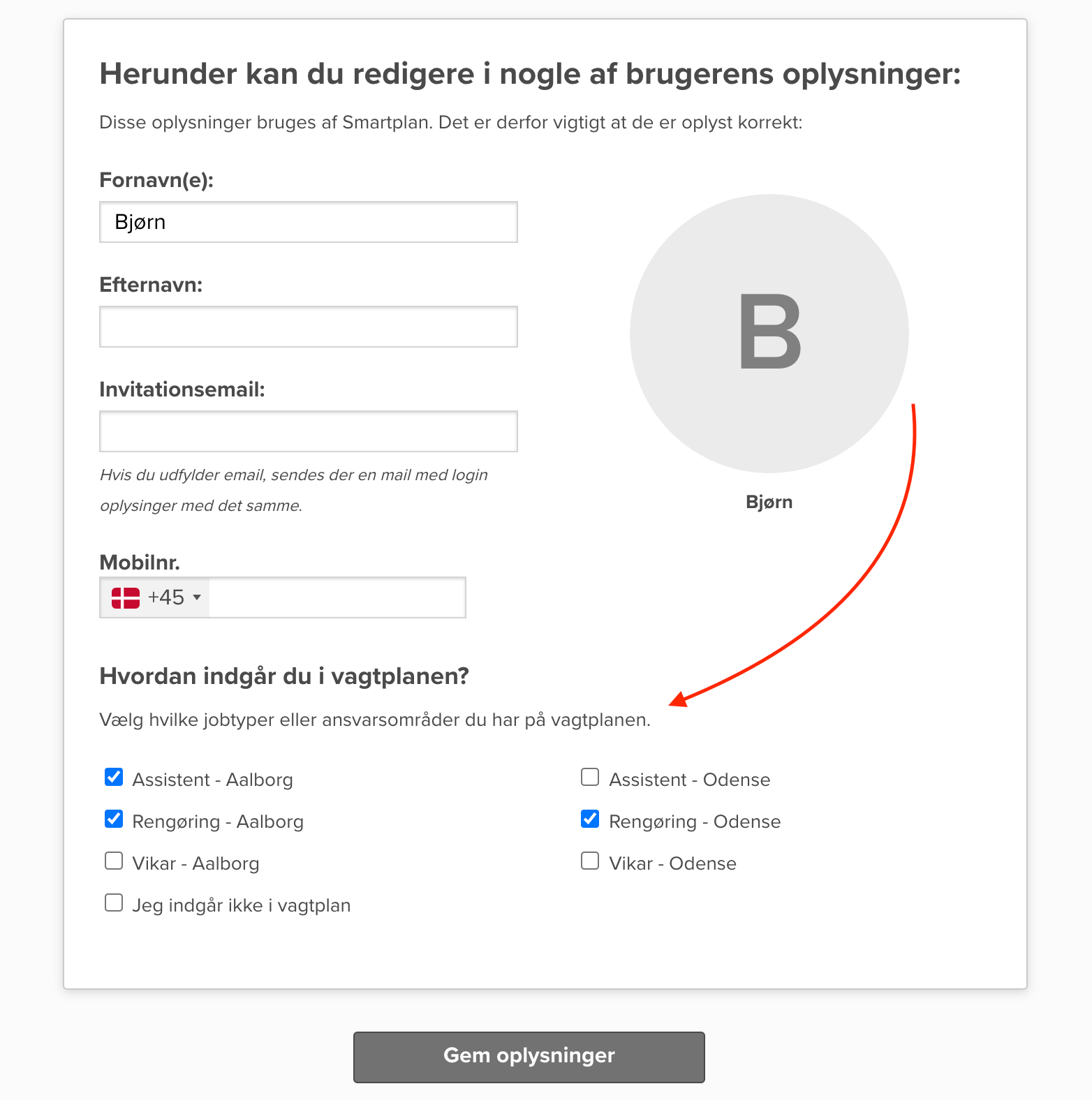Uncheck Rengøring - Odense checkbox
This screenshot has height=1100, width=1092.
[x=590, y=819]
